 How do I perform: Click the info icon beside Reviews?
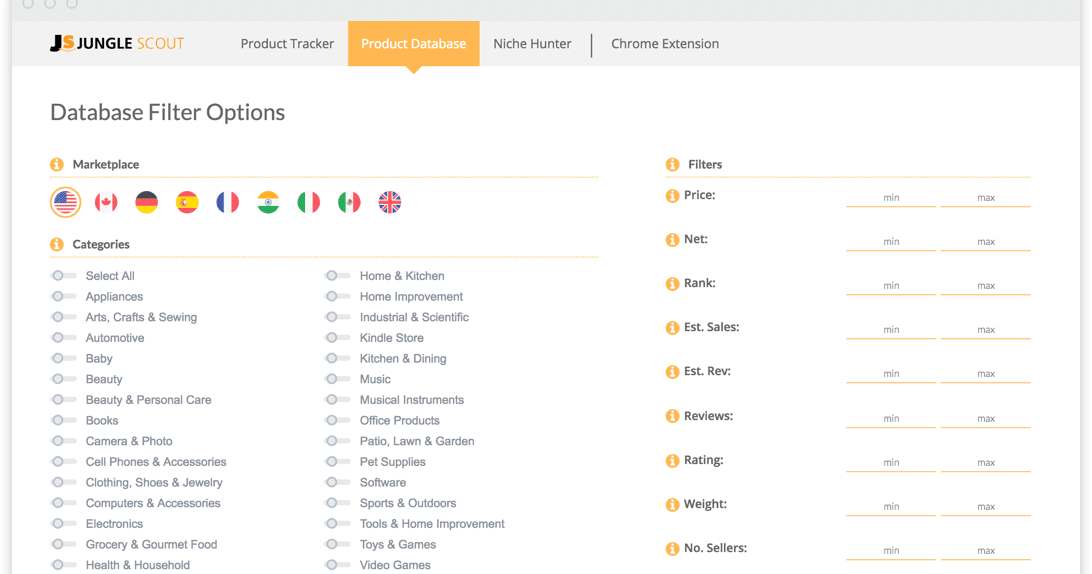672,416
